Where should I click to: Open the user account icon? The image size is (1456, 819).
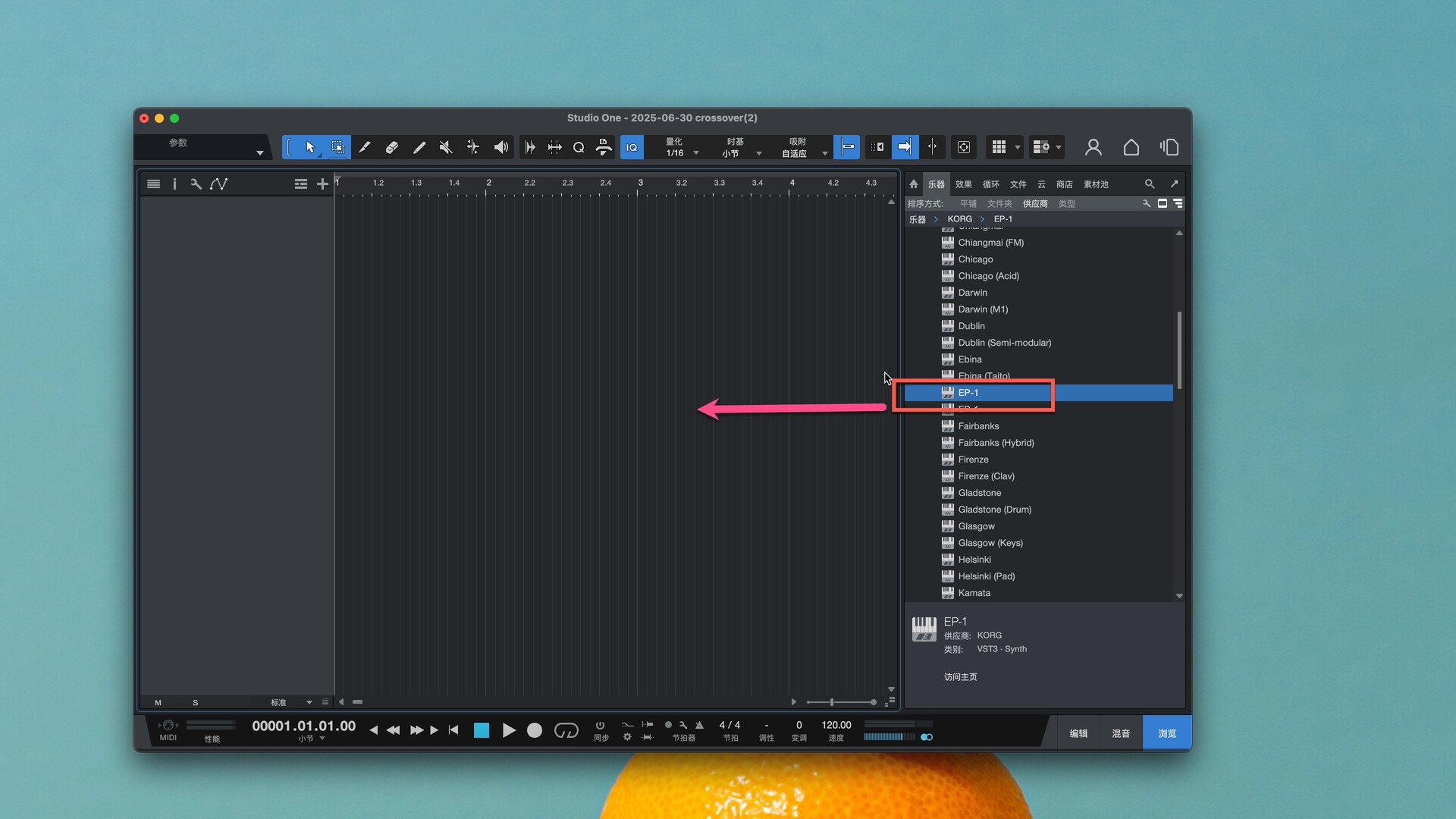click(x=1093, y=147)
